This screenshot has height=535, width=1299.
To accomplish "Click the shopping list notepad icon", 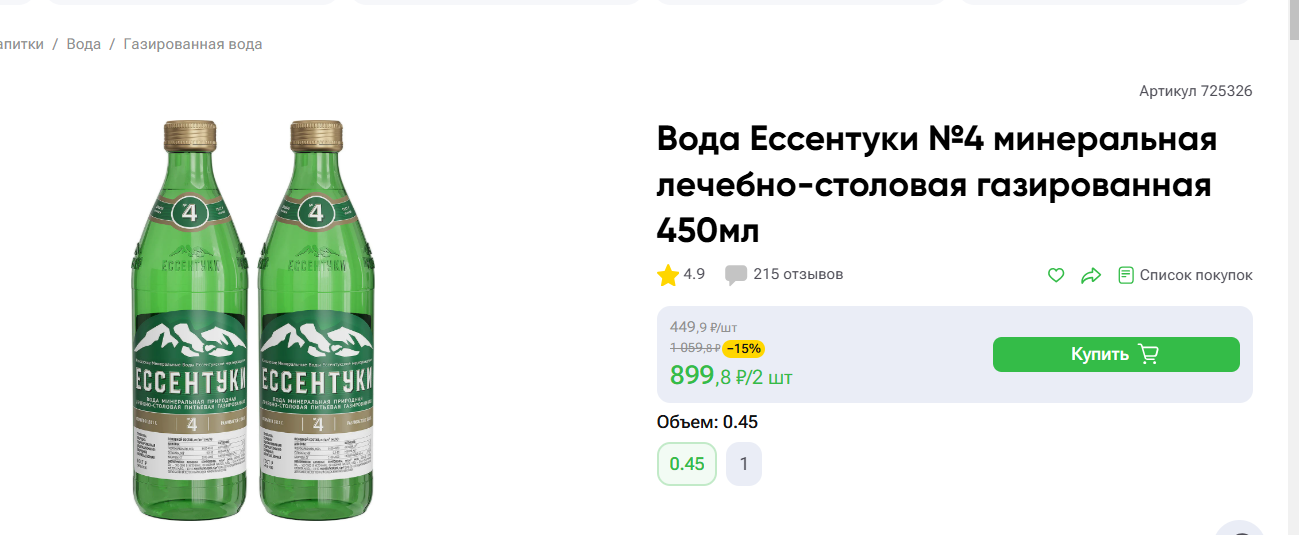I will tap(1126, 275).
